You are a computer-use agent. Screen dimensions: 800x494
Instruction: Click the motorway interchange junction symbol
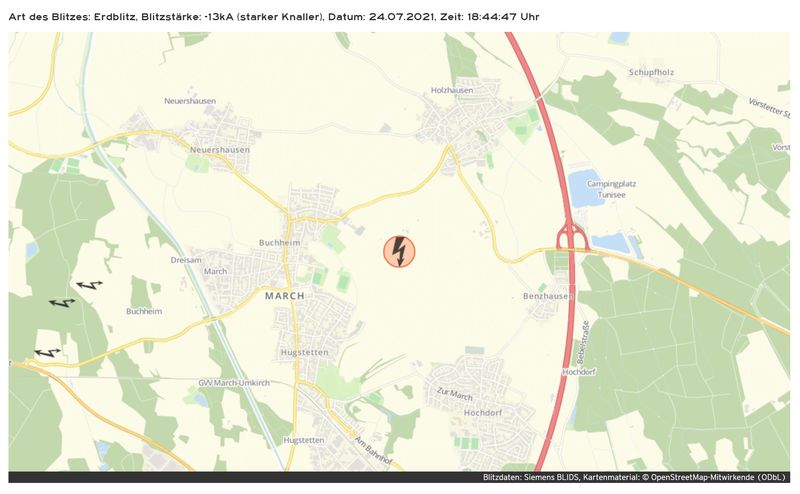572,239
